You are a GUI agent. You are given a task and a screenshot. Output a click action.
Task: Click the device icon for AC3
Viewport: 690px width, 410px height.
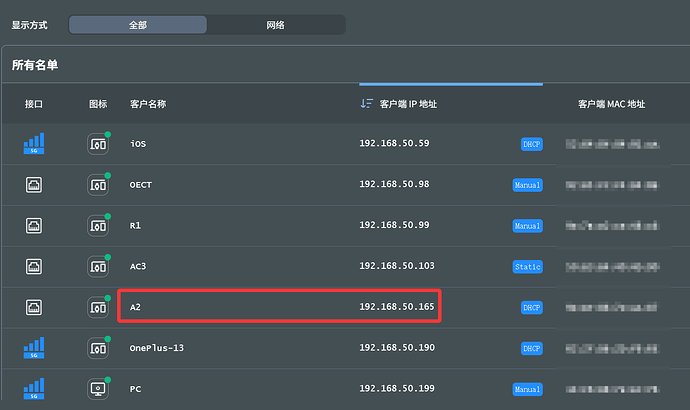click(97, 266)
